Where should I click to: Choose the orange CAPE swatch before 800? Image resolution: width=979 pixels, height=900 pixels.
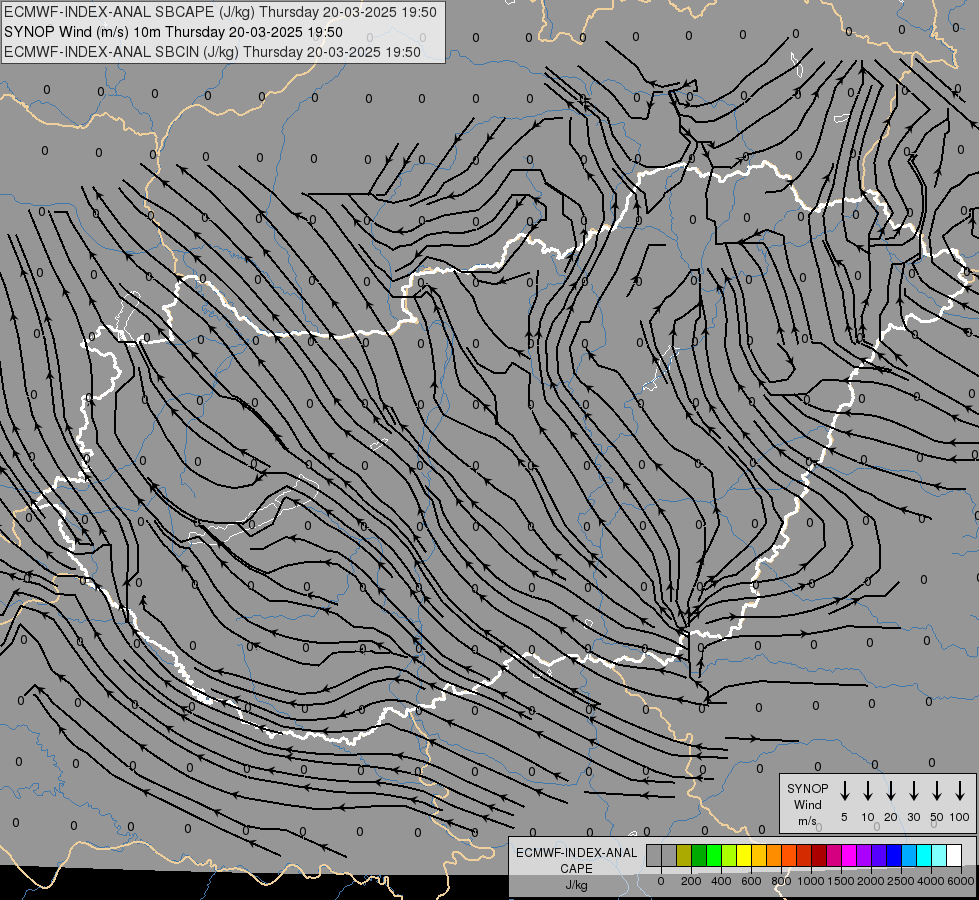[x=774, y=855]
